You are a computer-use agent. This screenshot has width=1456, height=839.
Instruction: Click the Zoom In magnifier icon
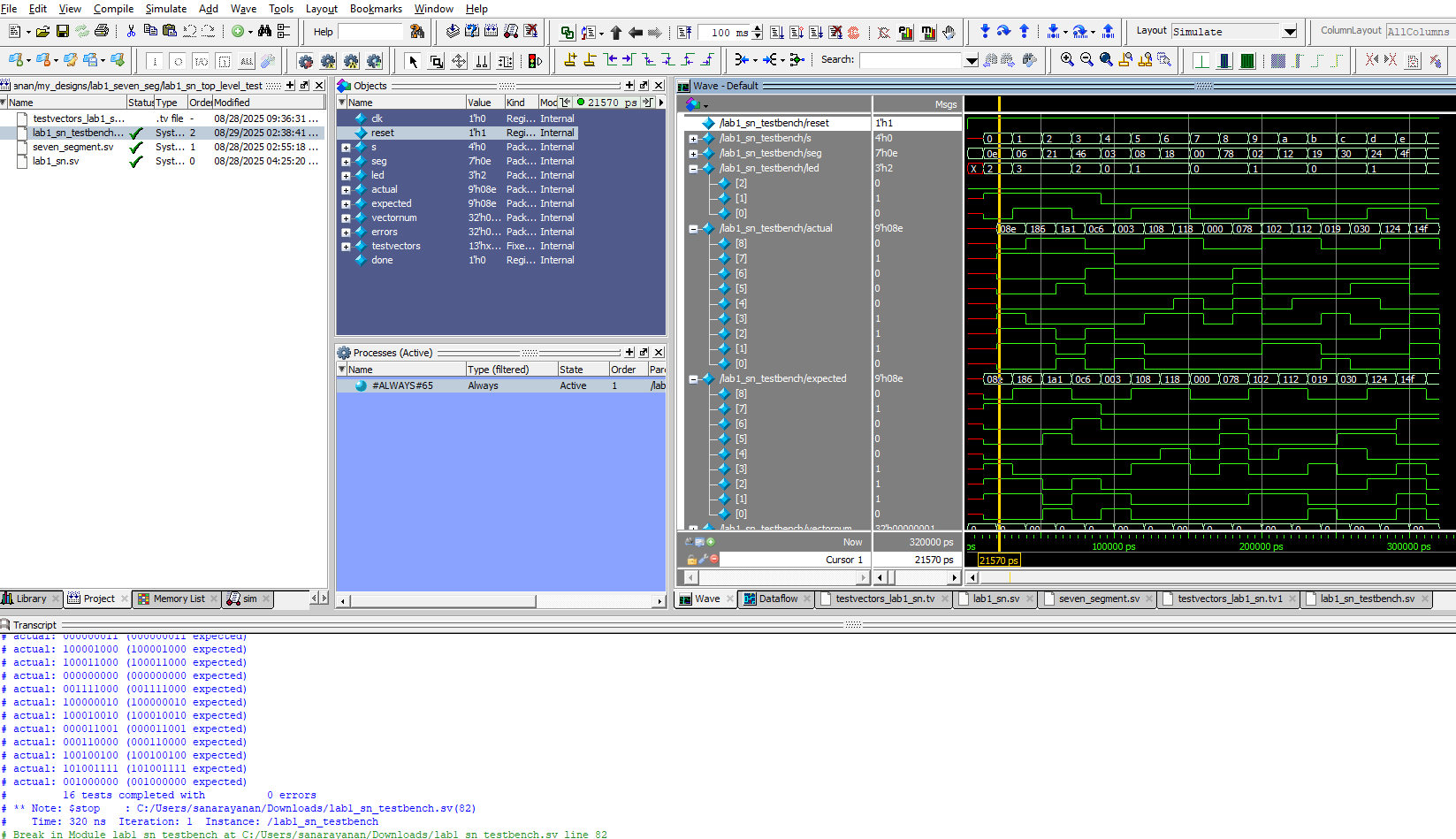point(1067,60)
